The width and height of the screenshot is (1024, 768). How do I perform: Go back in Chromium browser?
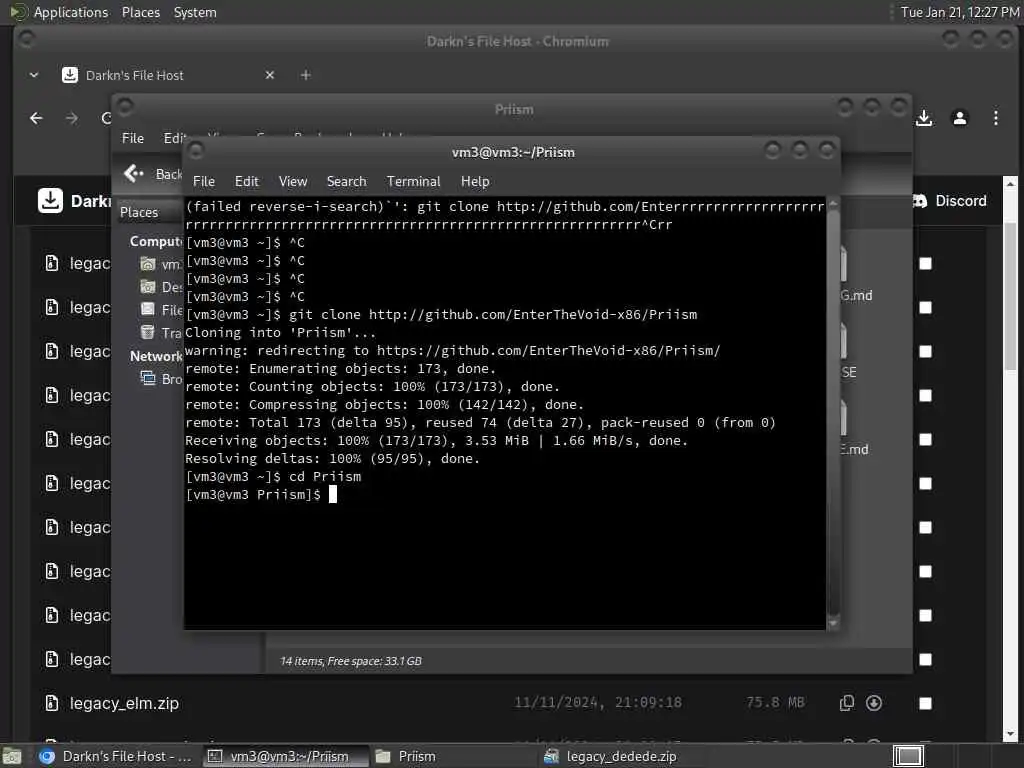[x=37, y=118]
